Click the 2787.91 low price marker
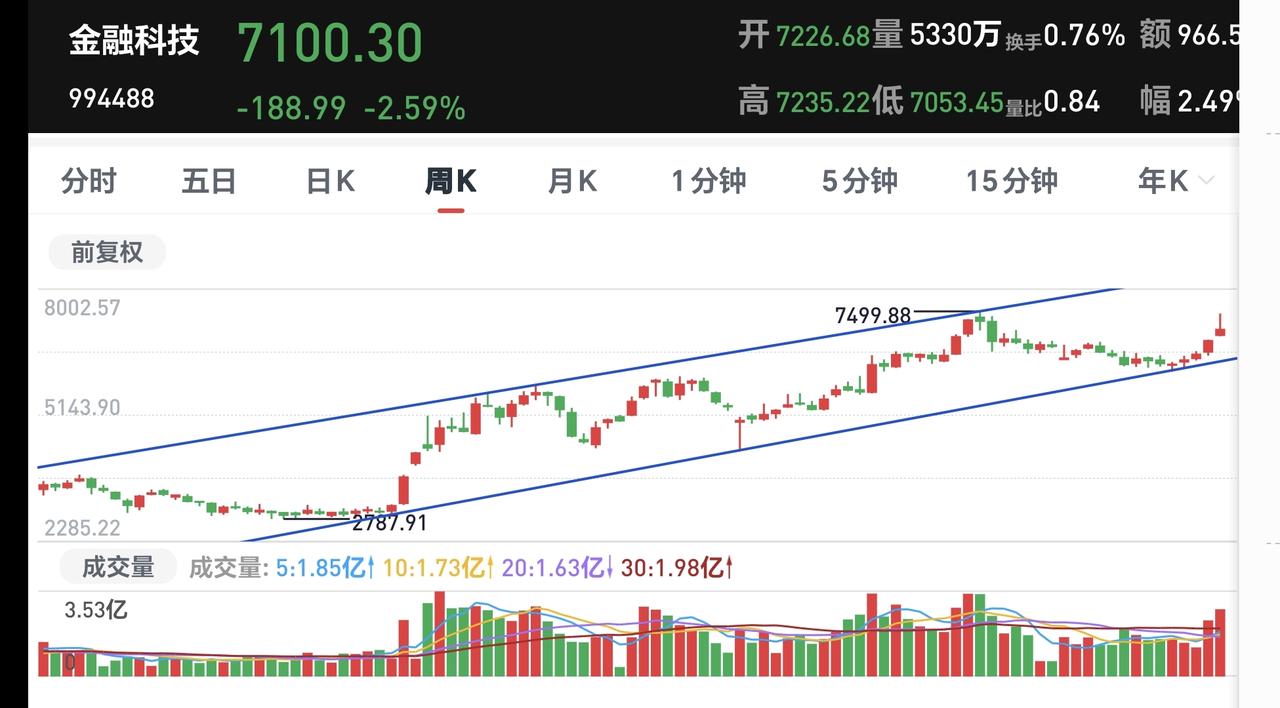Viewport: 1280px width, 708px height. pyautogui.click(x=389, y=522)
